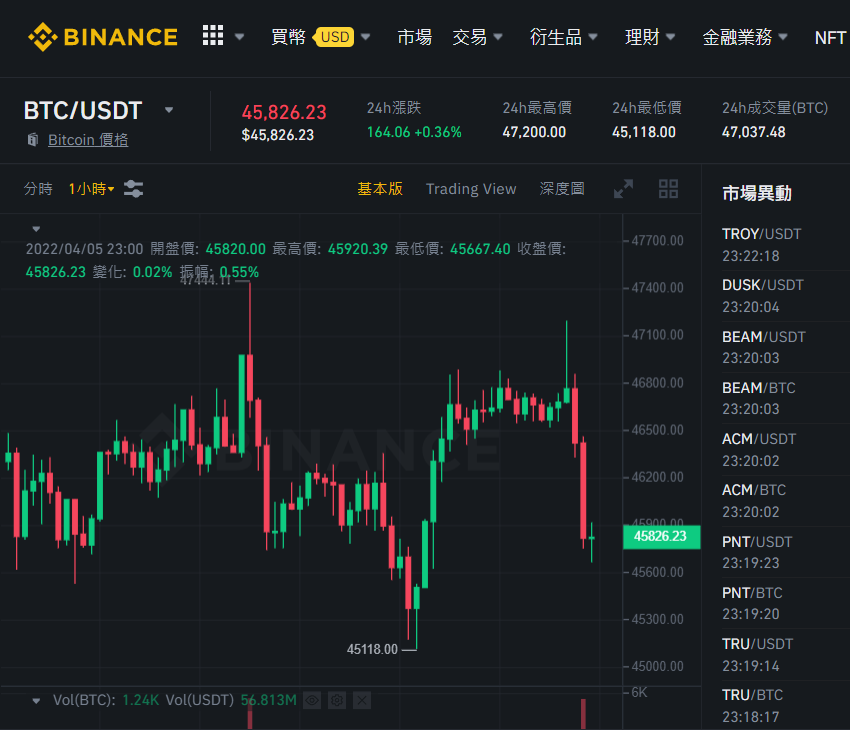
Task: Open DUSK/USDT market movement entry
Action: [x=785, y=296]
